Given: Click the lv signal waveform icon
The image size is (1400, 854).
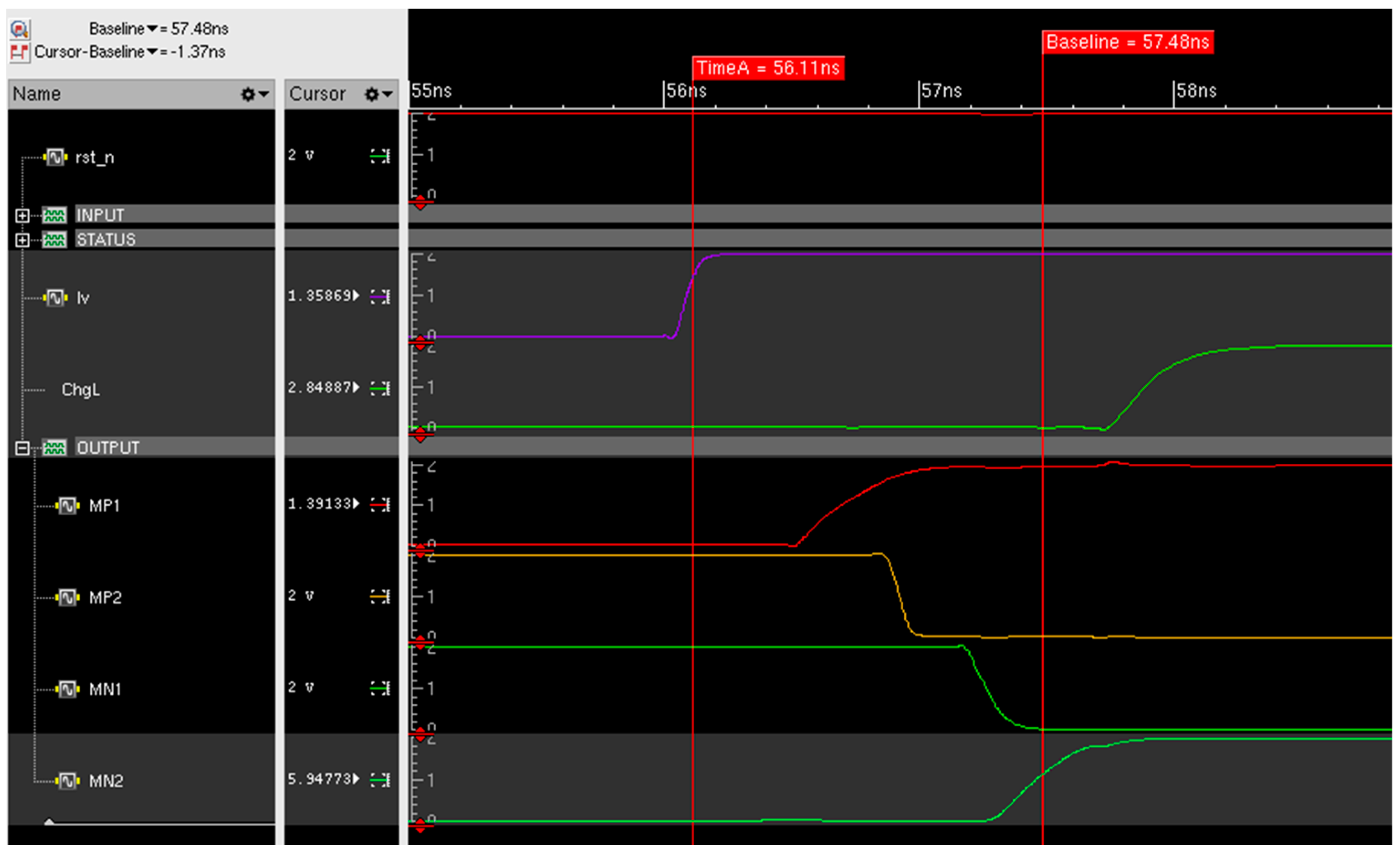Looking at the screenshot, I should [x=55, y=297].
